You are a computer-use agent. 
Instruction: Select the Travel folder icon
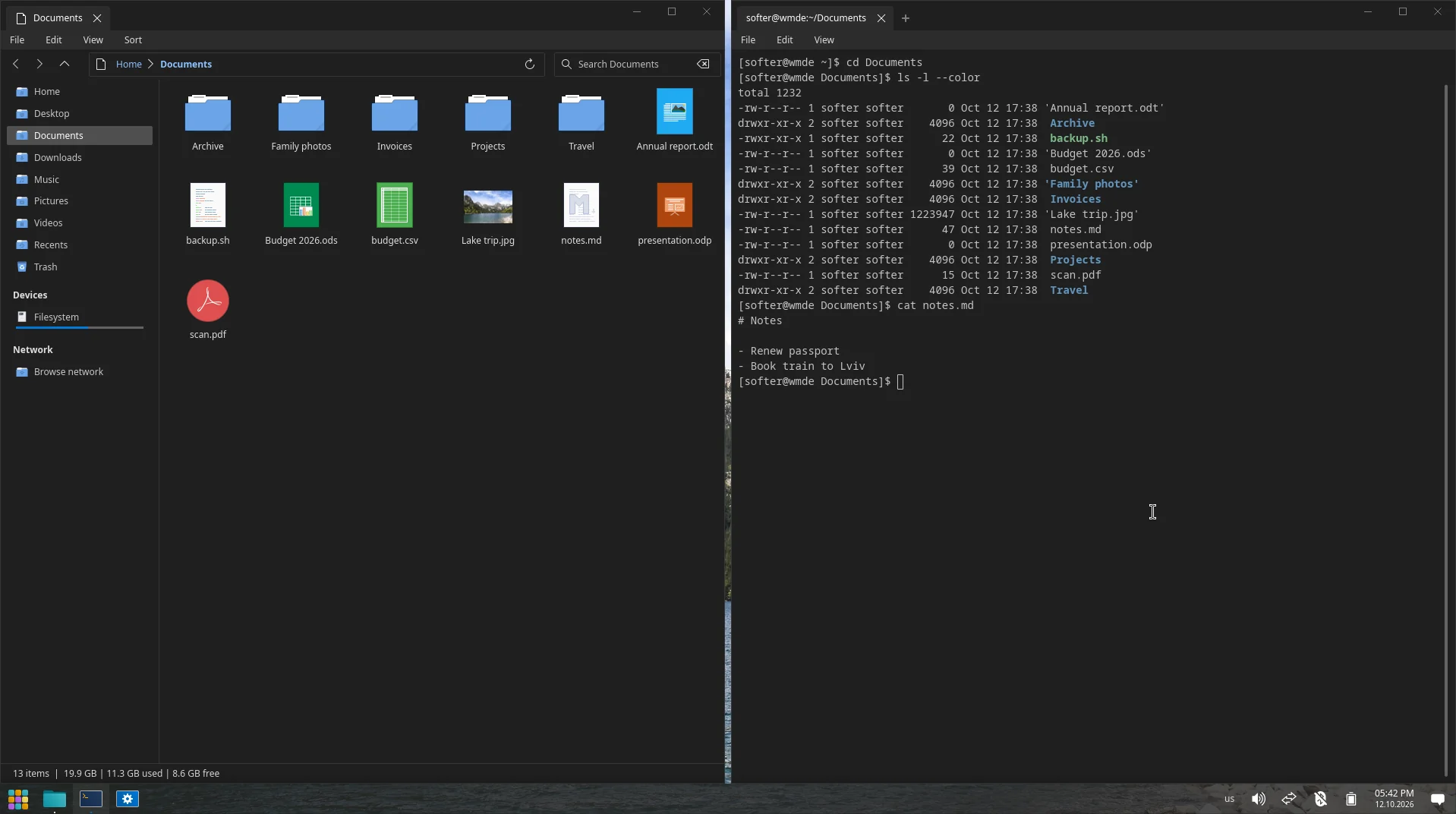[x=581, y=112]
